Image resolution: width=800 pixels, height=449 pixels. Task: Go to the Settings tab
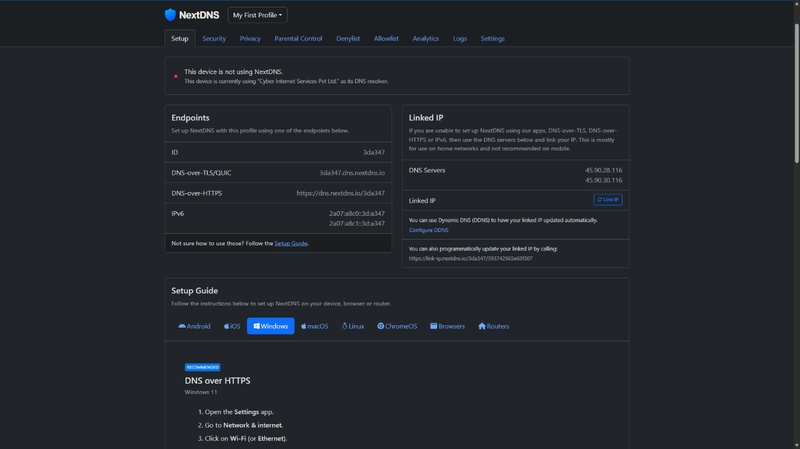coord(492,38)
